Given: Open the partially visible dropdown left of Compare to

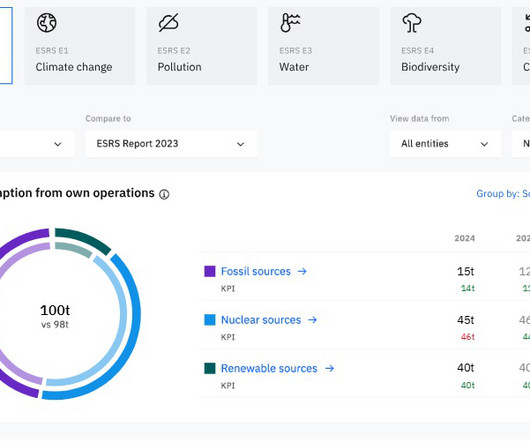Looking at the screenshot, I should point(37,144).
